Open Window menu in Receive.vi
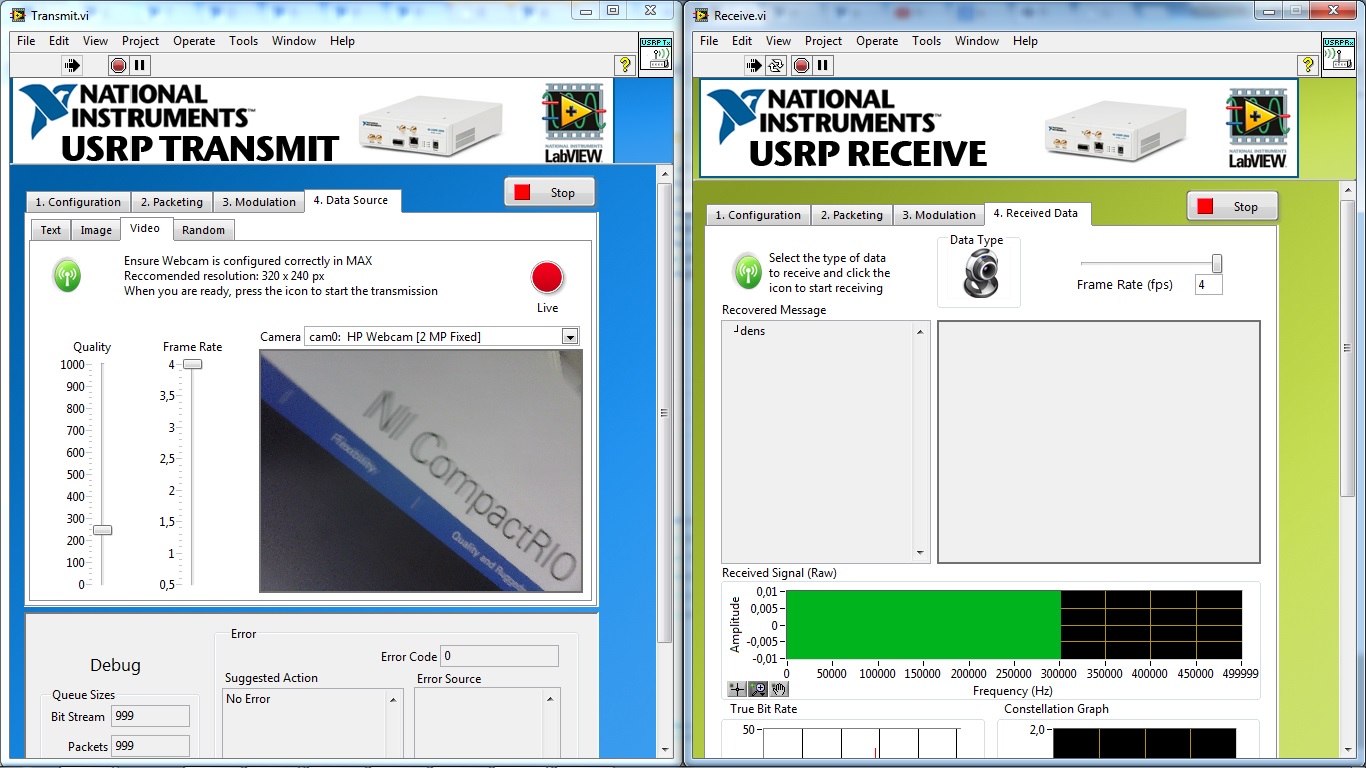This screenshot has height=768, width=1366. 977,41
